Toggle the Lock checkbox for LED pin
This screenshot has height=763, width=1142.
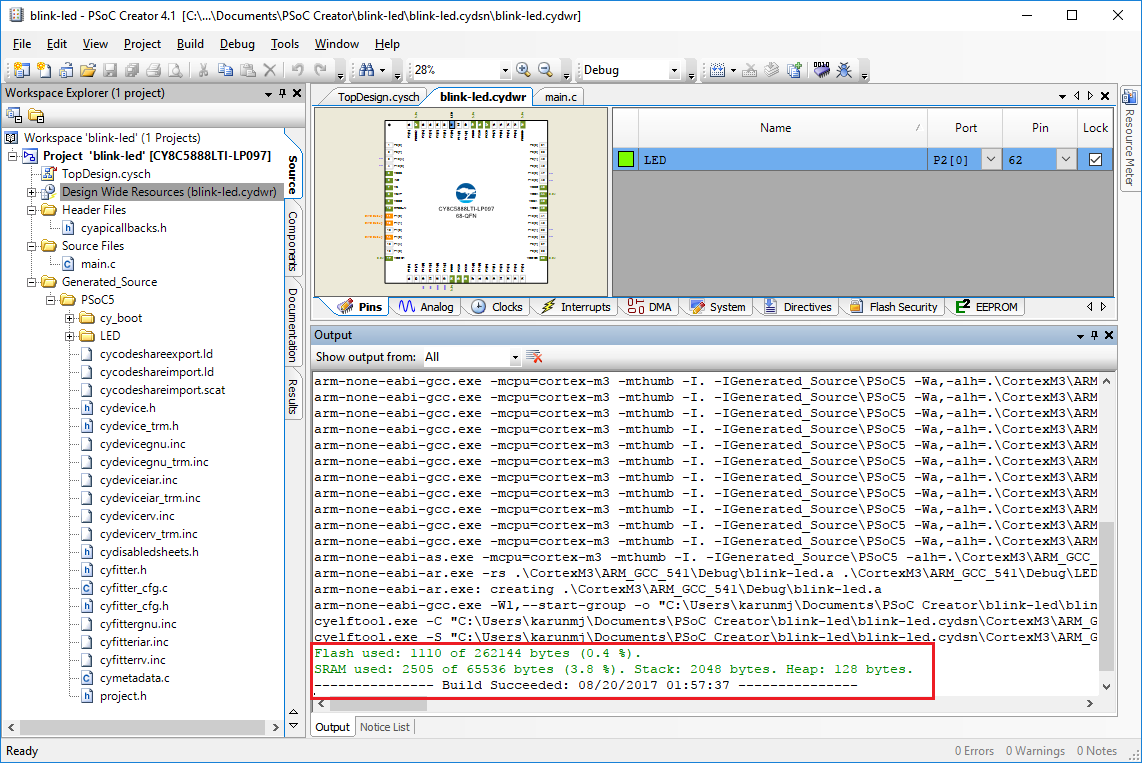coord(1095,159)
